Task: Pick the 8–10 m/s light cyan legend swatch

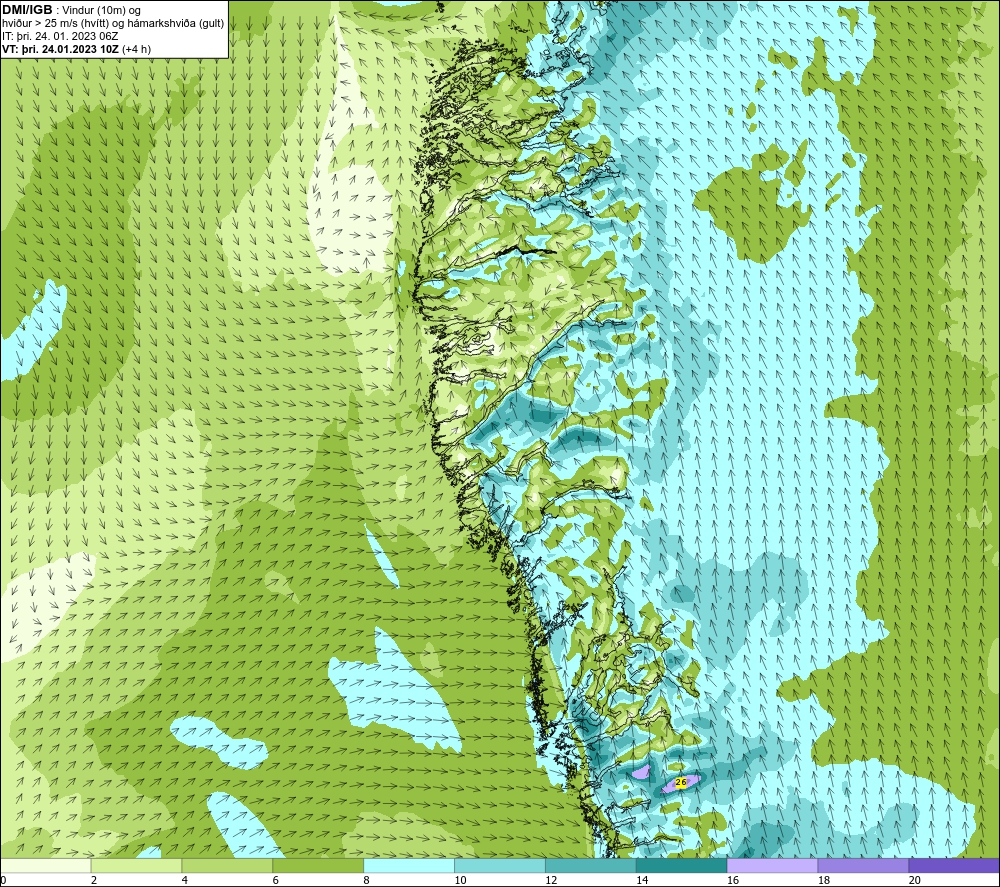Action: click(x=409, y=865)
